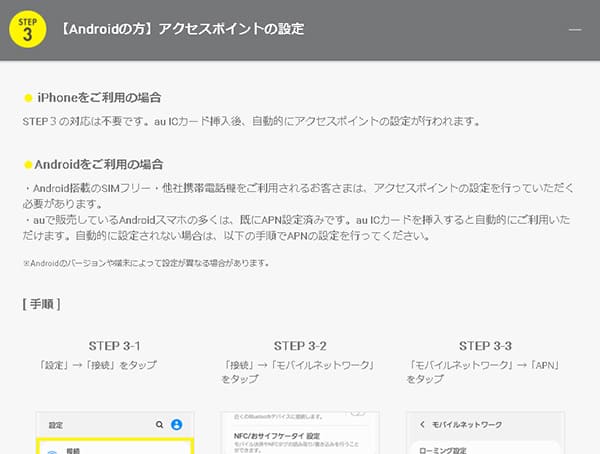The height and width of the screenshot is (454, 600).
Task: Open the STEP 3-2 NFC/おサイフケータイ screenshot
Action: 300,433
